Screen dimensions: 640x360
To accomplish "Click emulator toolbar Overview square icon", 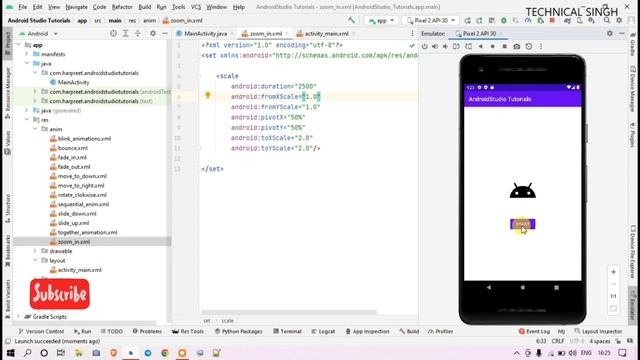I will [504, 47].
